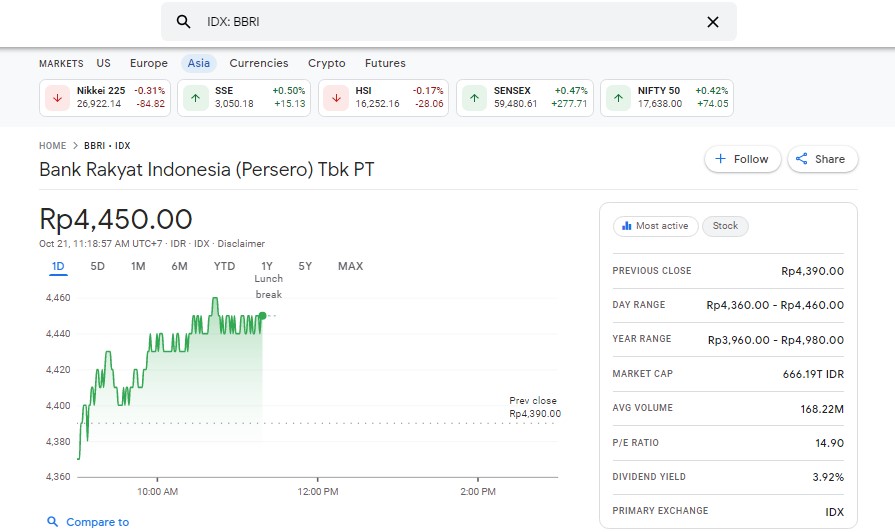Click the IDX: BBRI search field
The width and height of the screenshot is (895, 532).
(x=449, y=22)
